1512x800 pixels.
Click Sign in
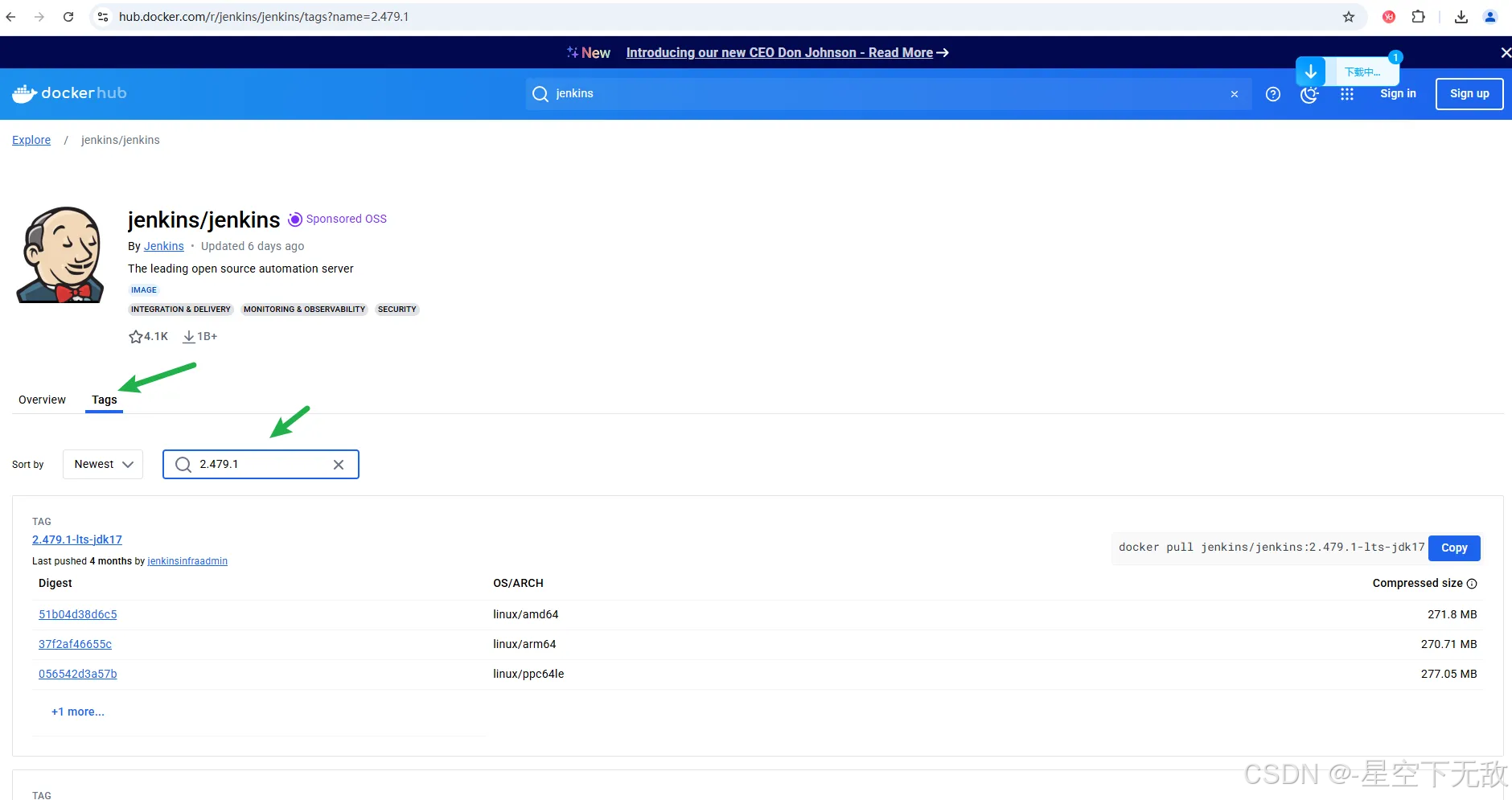click(1399, 93)
